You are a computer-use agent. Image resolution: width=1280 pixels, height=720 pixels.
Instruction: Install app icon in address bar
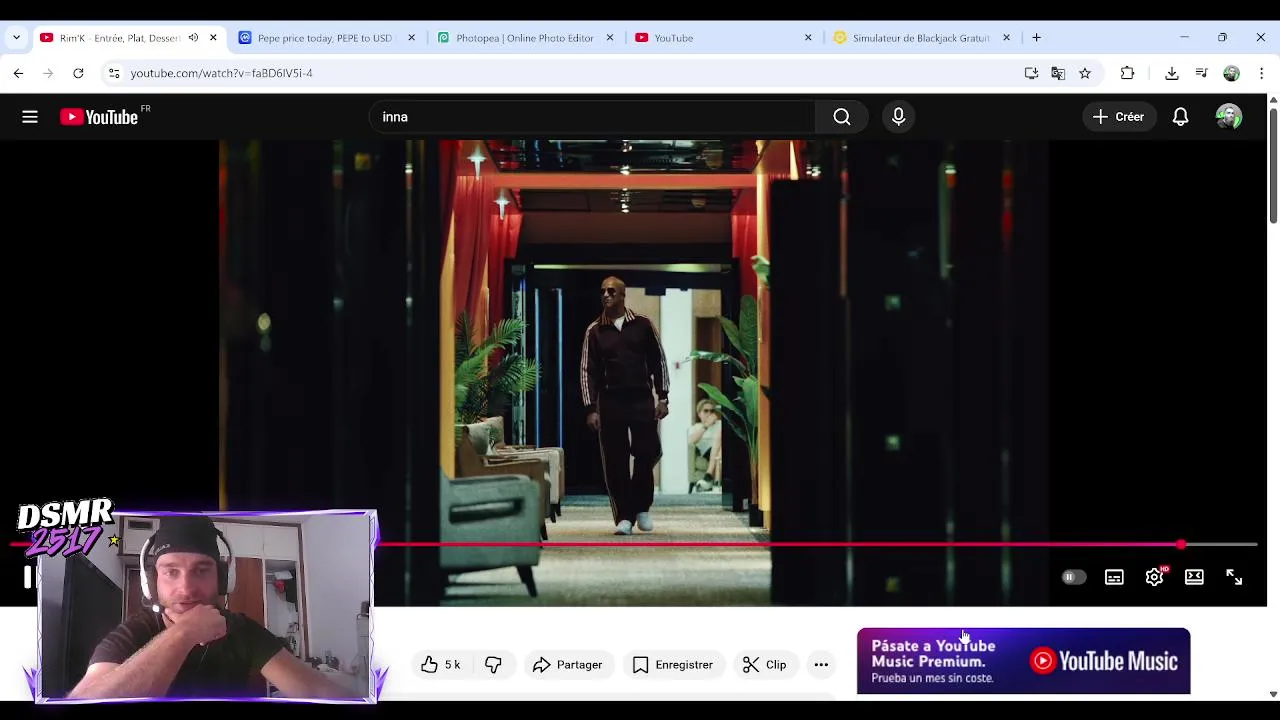point(1031,73)
